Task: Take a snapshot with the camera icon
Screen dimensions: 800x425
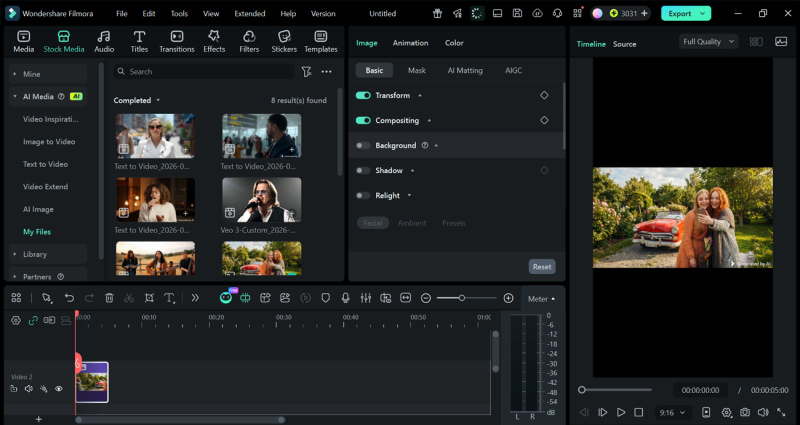Action: coord(744,412)
